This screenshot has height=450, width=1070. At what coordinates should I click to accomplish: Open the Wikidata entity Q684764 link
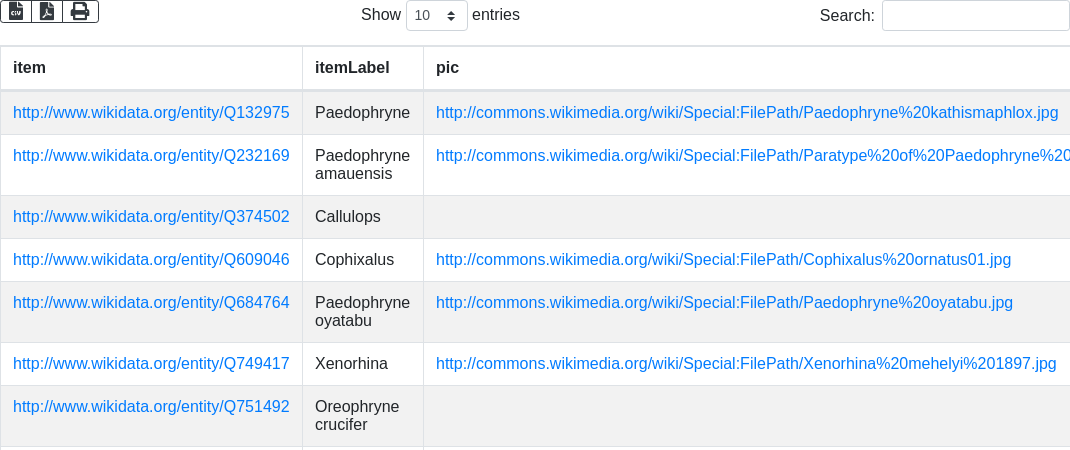pos(151,303)
